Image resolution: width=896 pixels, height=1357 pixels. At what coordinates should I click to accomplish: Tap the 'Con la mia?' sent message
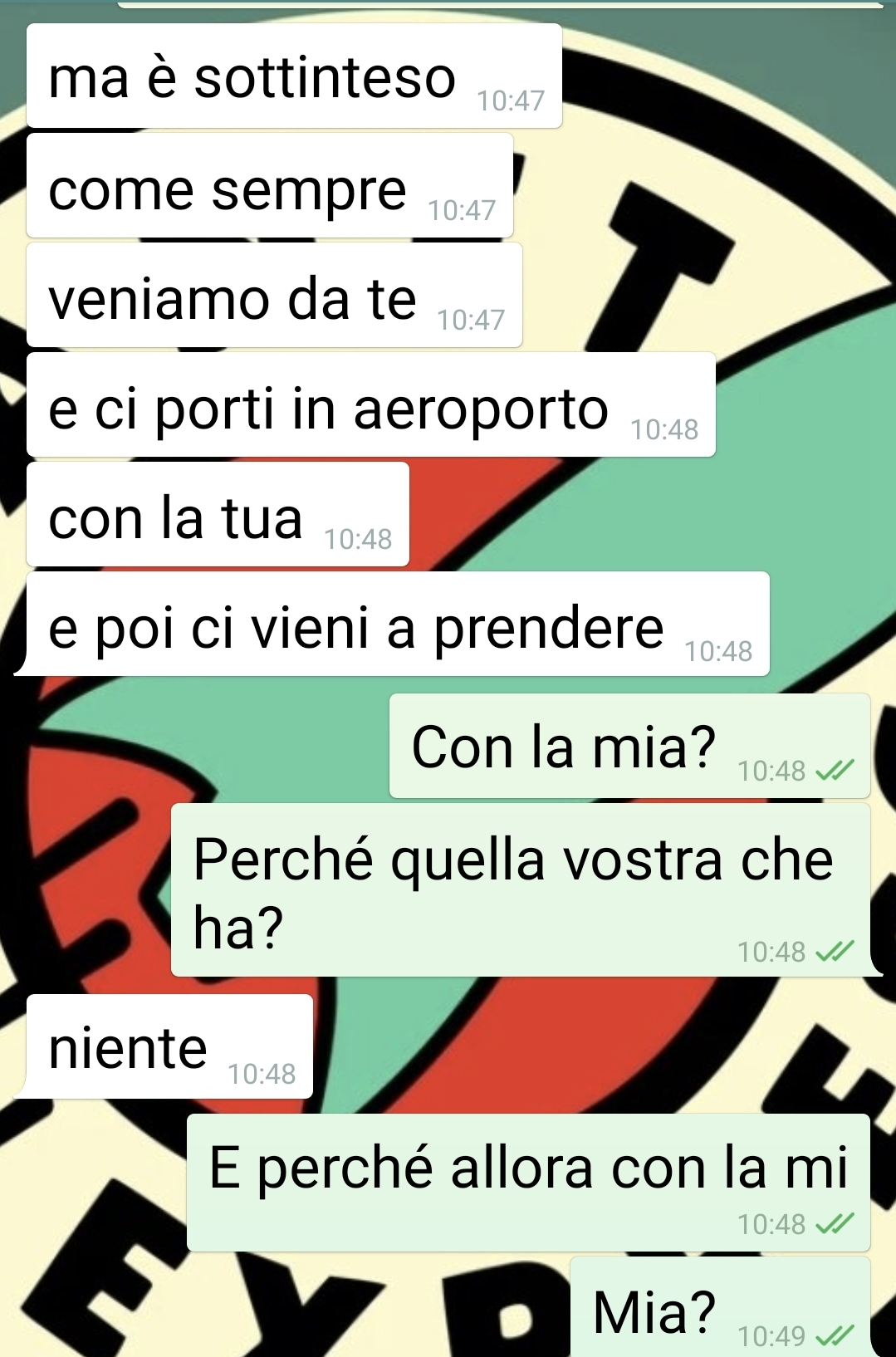point(629,746)
